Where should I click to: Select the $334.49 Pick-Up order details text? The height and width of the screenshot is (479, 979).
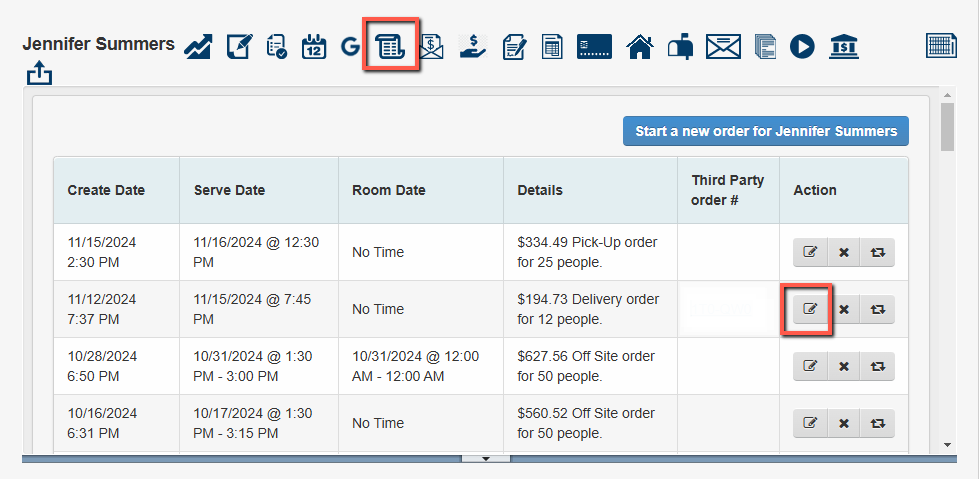(x=587, y=252)
